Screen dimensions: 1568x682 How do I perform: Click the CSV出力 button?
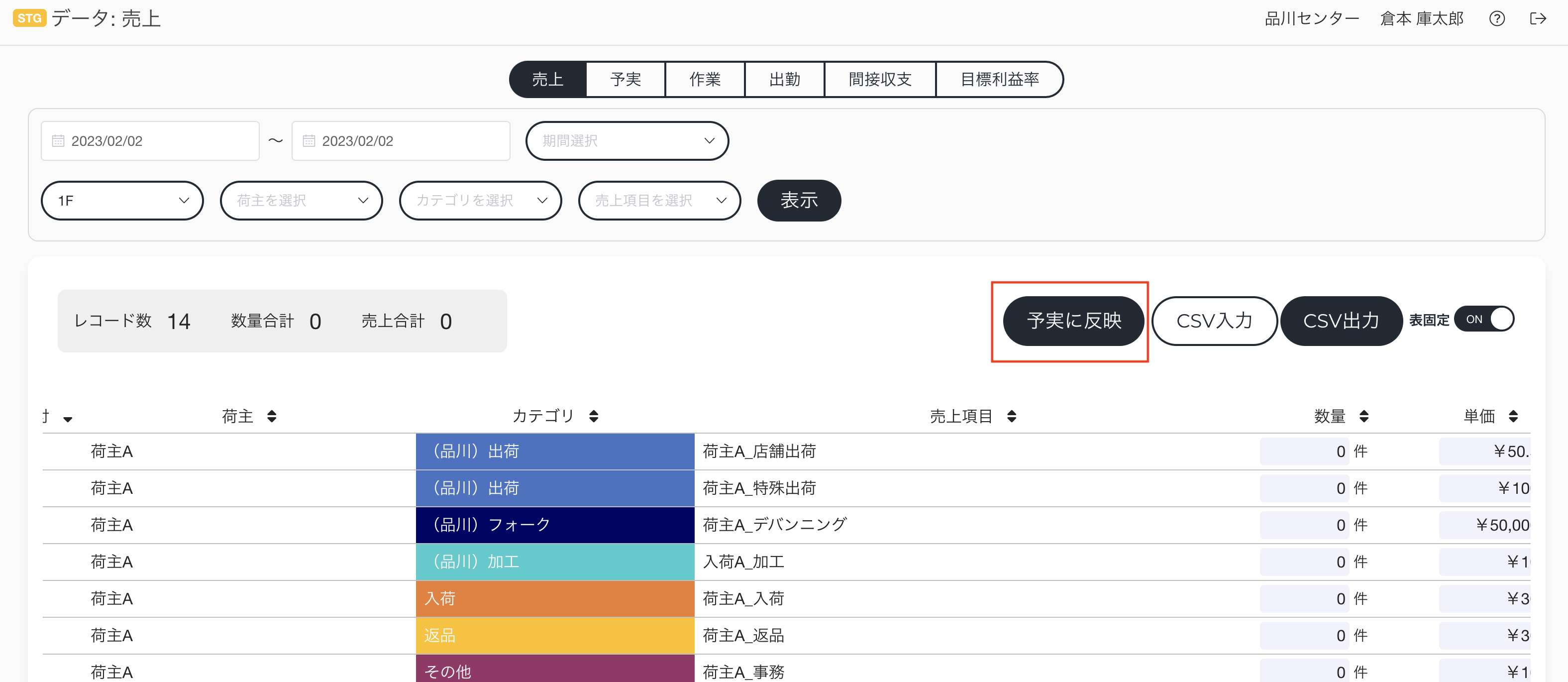pos(1341,321)
